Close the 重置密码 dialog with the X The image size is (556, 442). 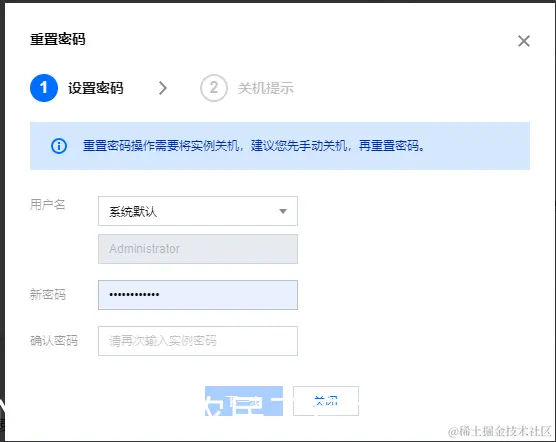524,41
